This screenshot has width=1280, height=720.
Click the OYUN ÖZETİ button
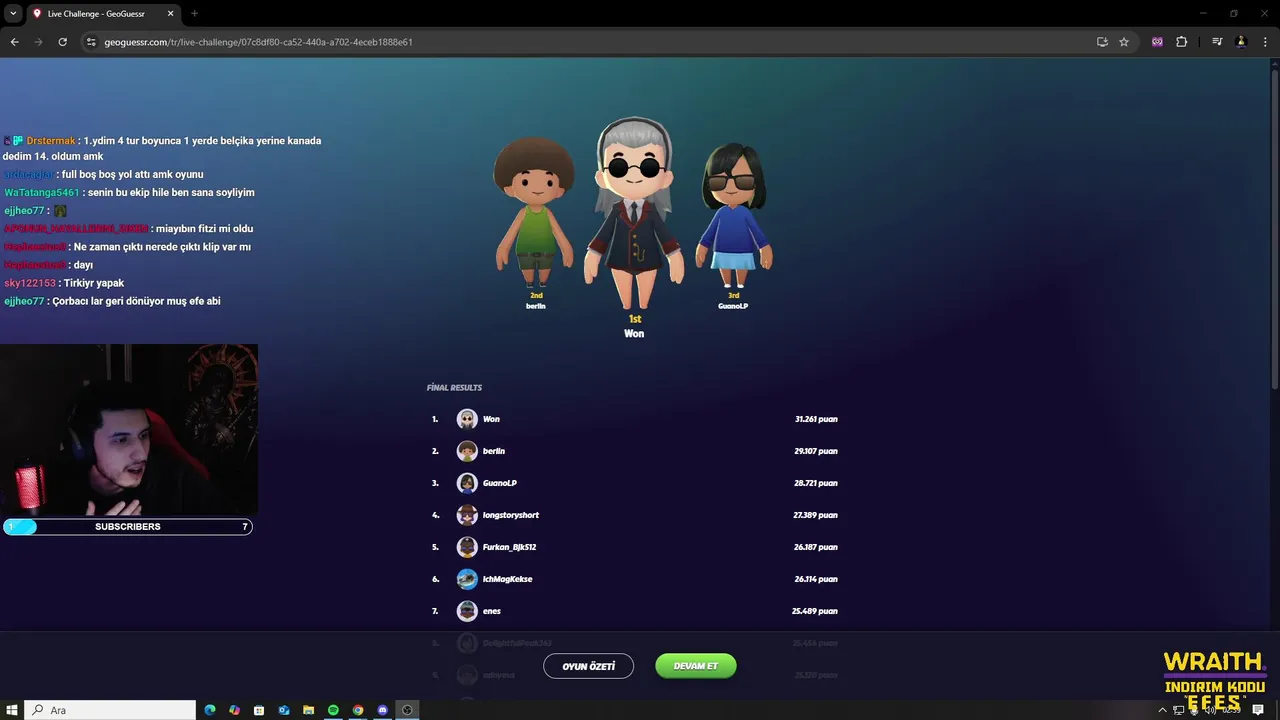click(588, 666)
